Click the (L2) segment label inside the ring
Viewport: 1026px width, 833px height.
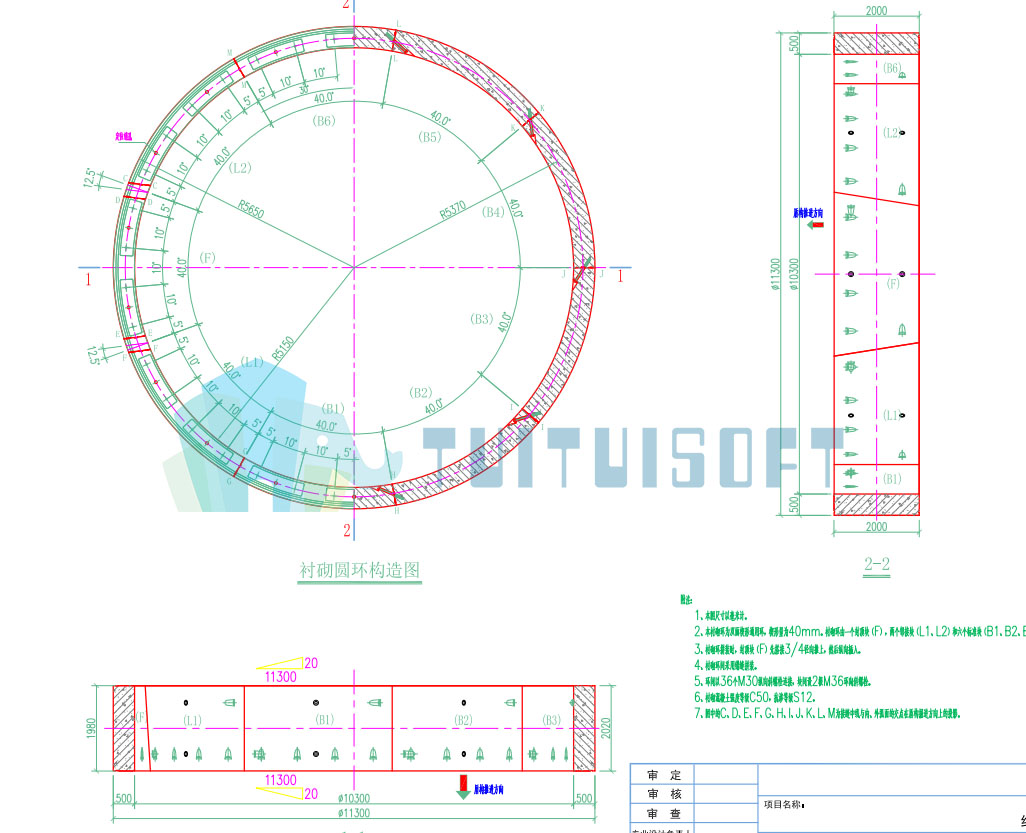[x=240, y=168]
